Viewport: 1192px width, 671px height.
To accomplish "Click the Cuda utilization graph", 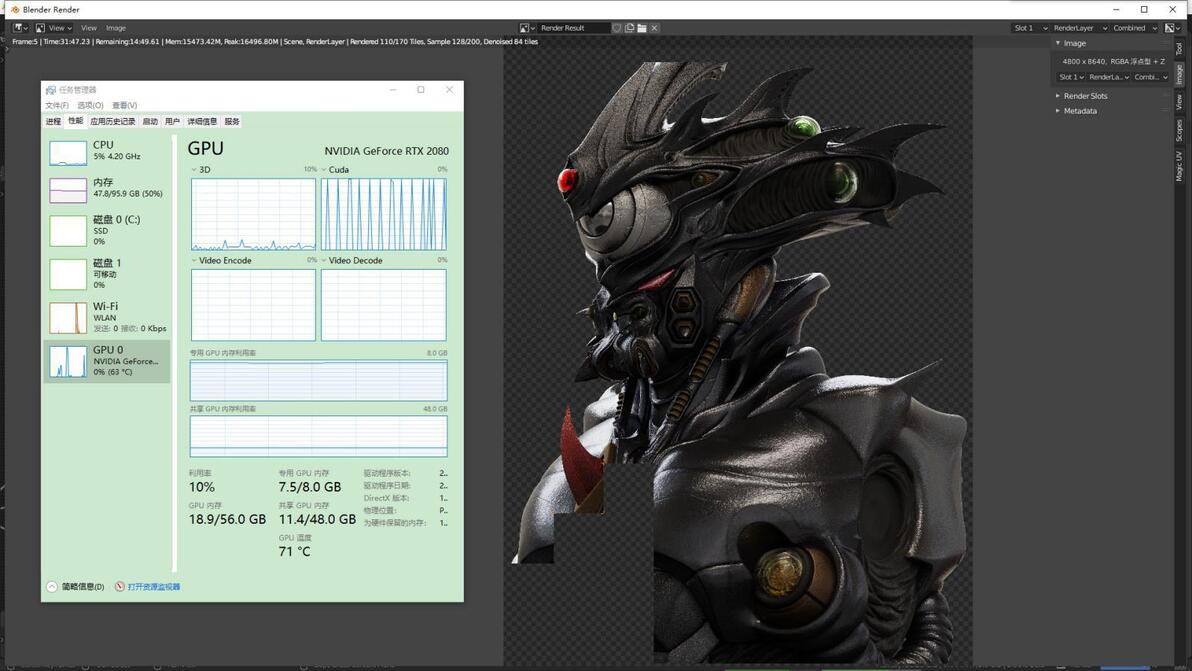I will click(x=384, y=214).
